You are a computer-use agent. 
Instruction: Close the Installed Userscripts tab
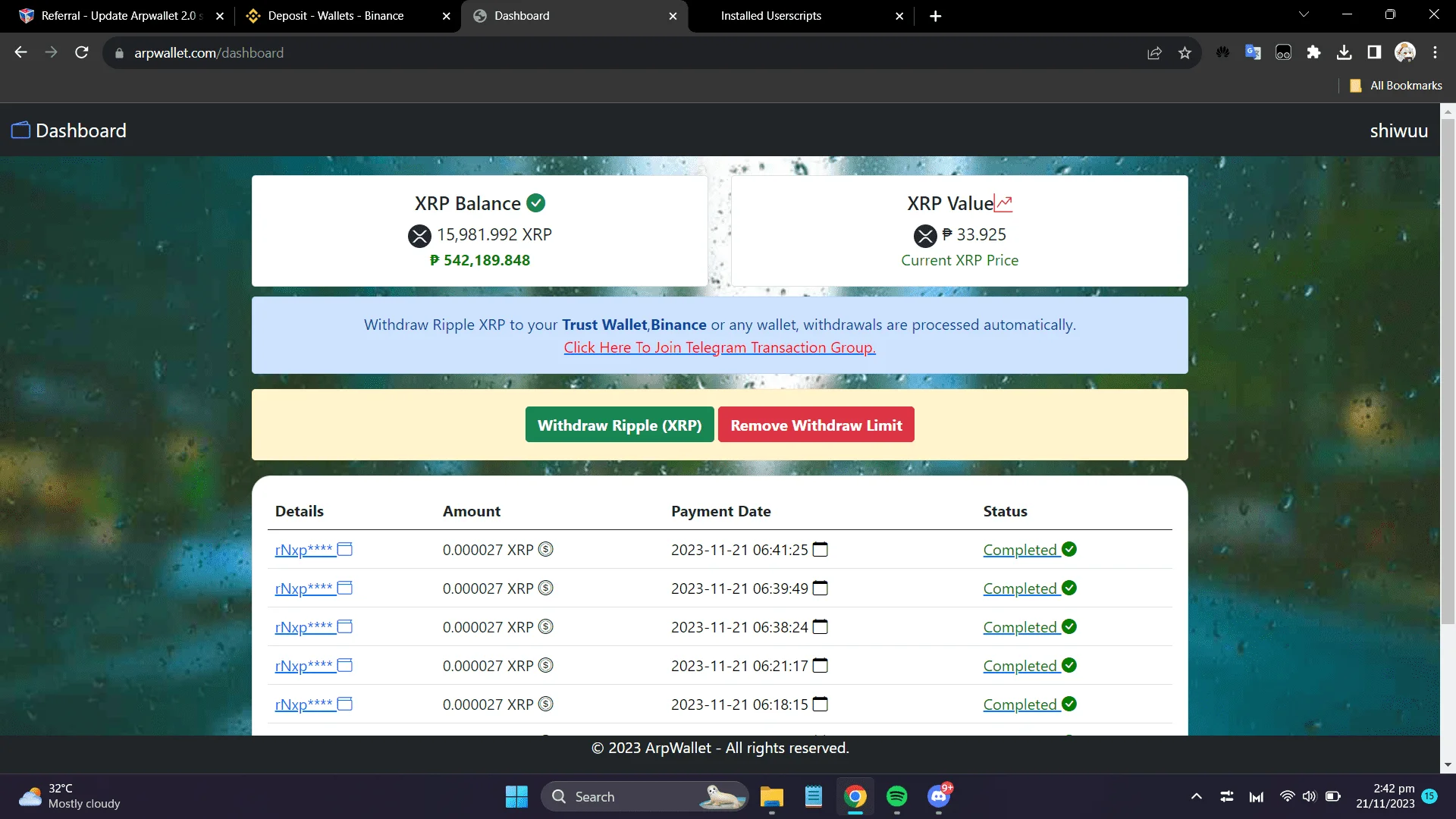click(x=899, y=16)
